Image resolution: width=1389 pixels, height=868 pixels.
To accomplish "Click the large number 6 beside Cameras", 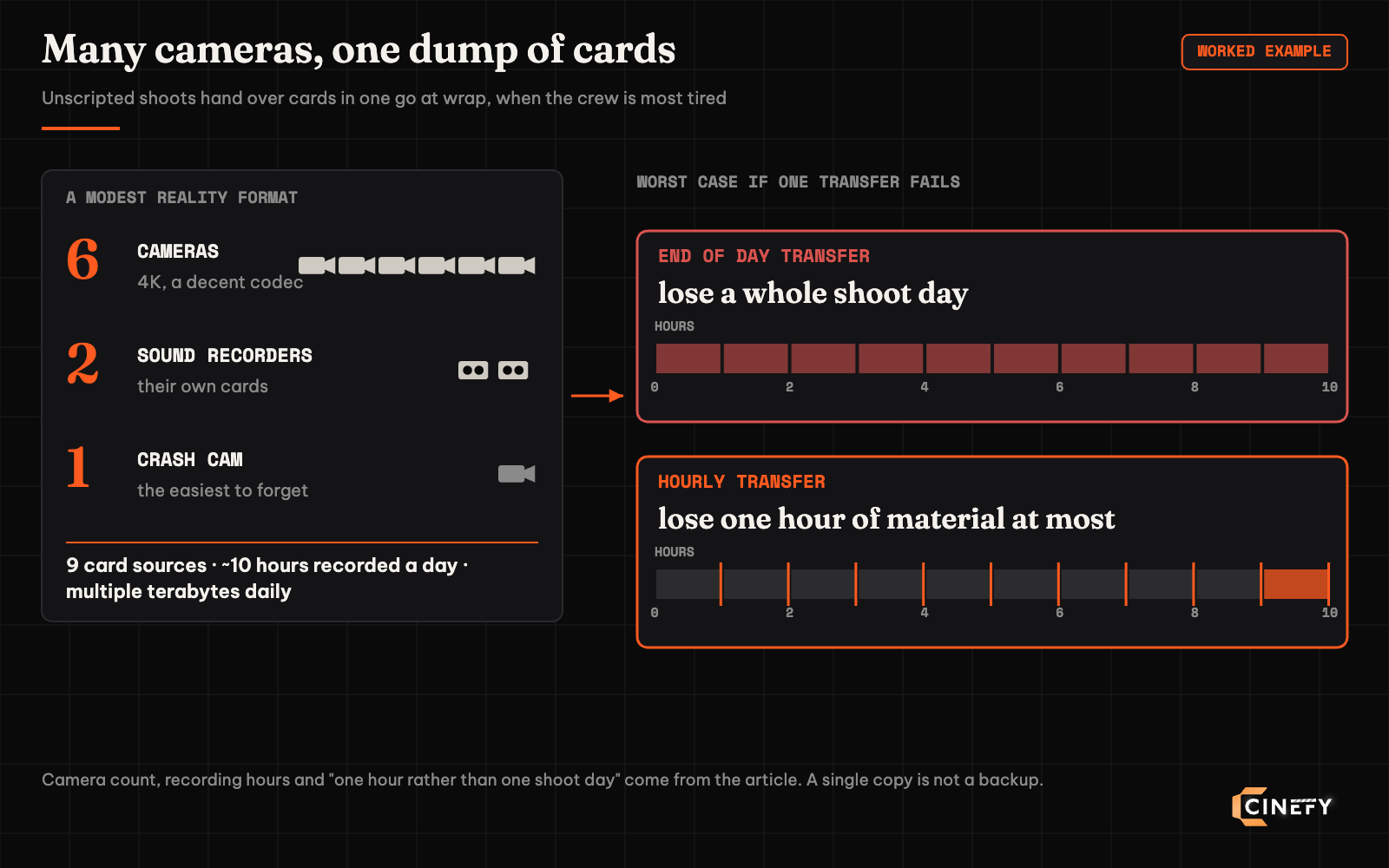I will click(x=82, y=260).
